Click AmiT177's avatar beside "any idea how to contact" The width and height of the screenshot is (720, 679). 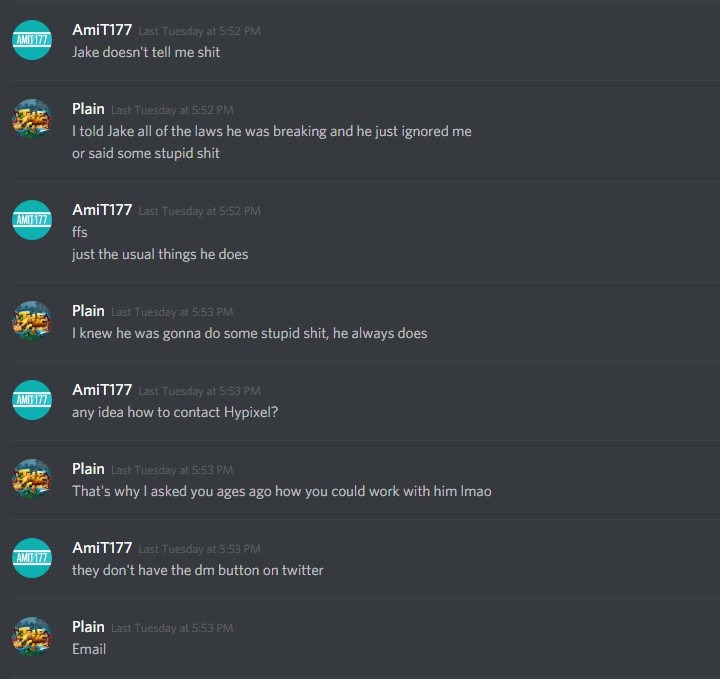[x=32, y=400]
